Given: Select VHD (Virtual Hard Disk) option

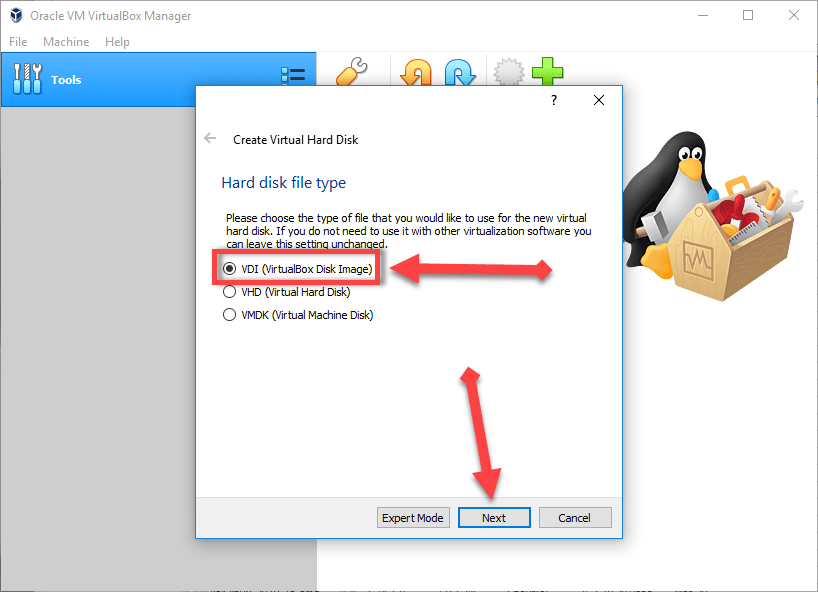Looking at the screenshot, I should pos(230,293).
